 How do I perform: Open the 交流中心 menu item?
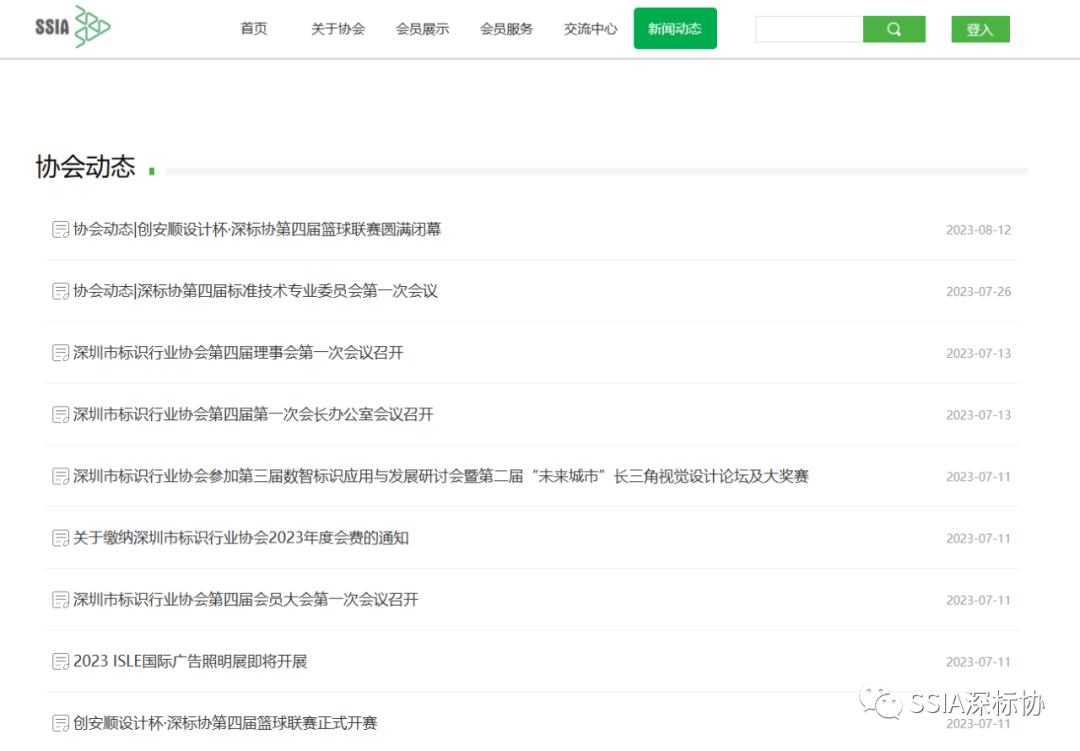tap(590, 29)
